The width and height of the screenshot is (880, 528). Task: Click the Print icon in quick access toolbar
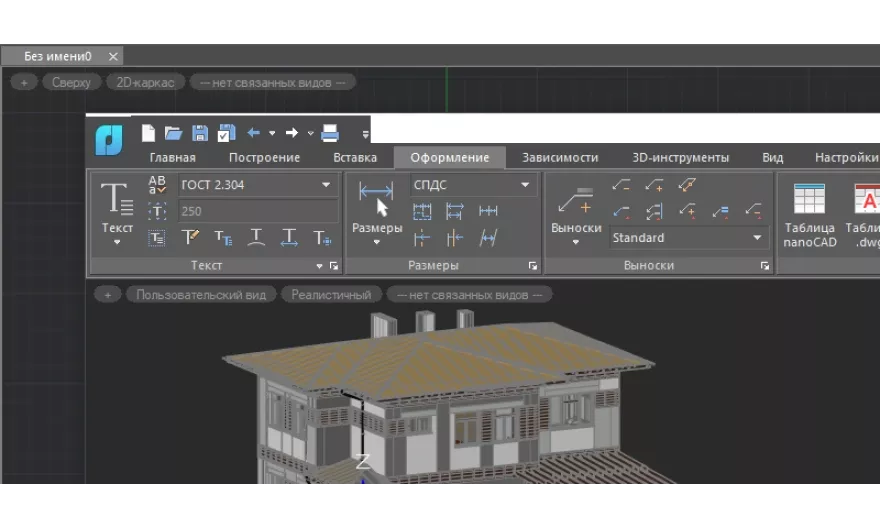tap(330, 133)
